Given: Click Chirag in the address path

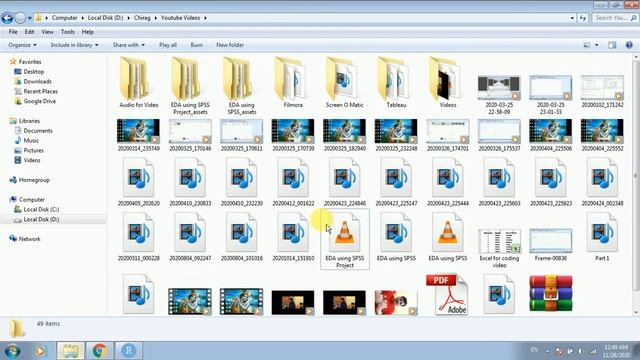Looking at the screenshot, I should pos(142,18).
